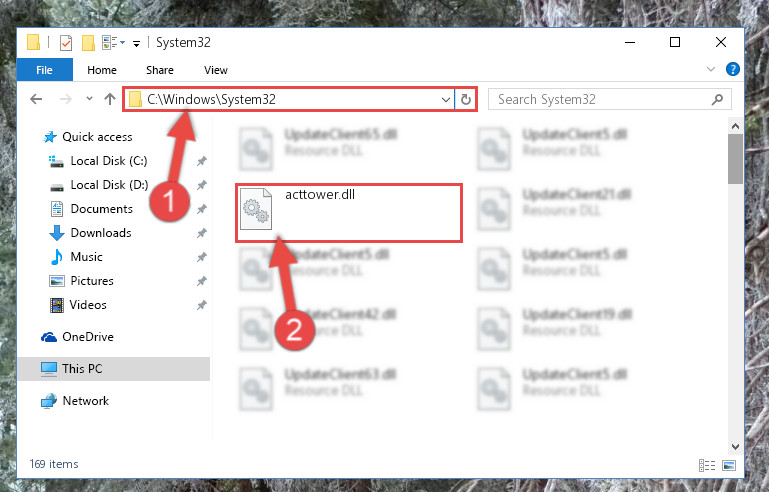
Task: Open the File menu
Action: coord(45,70)
